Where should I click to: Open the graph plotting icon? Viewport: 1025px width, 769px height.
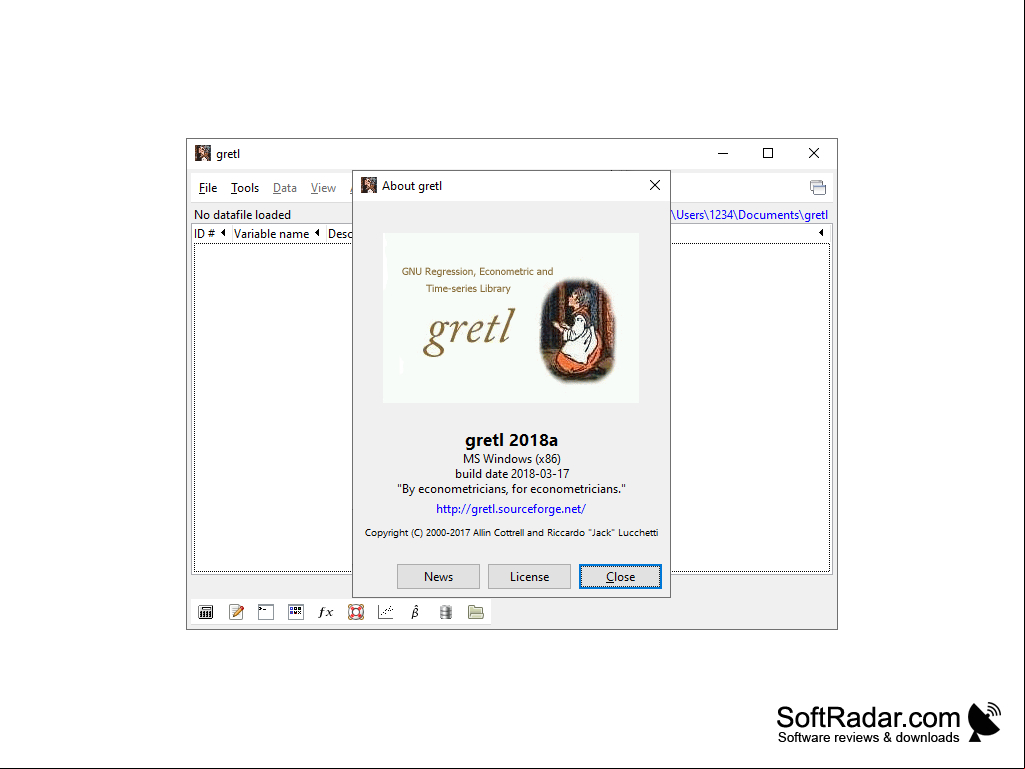(x=386, y=612)
